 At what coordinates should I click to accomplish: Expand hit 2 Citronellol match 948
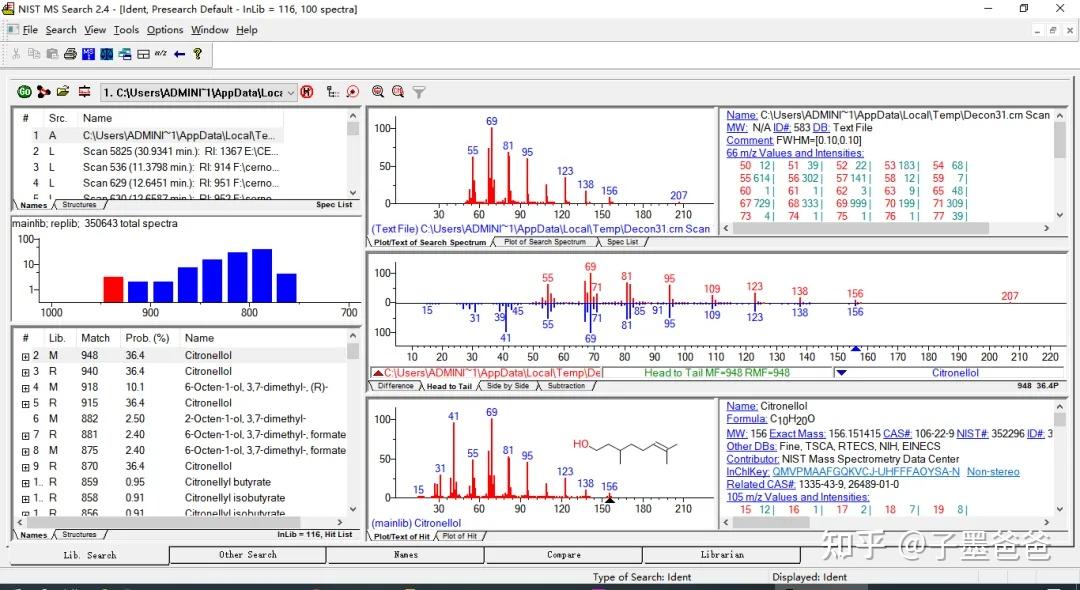tap(25, 357)
